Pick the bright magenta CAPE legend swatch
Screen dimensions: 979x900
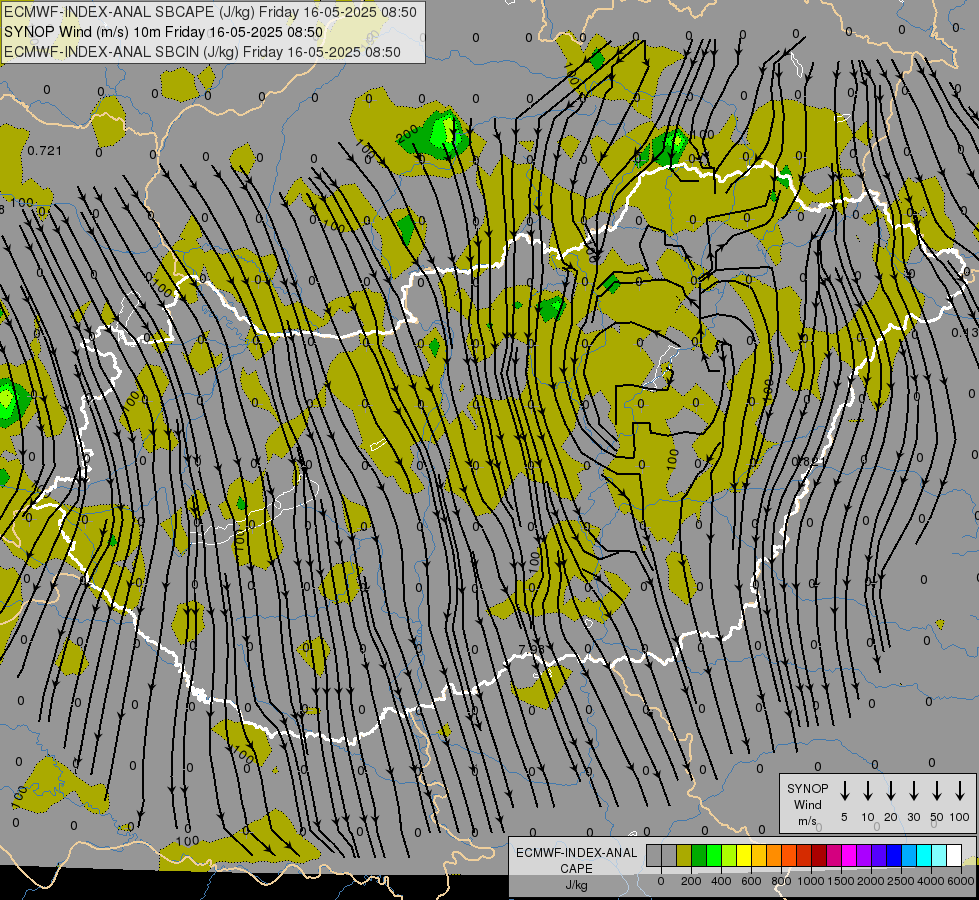[850, 855]
